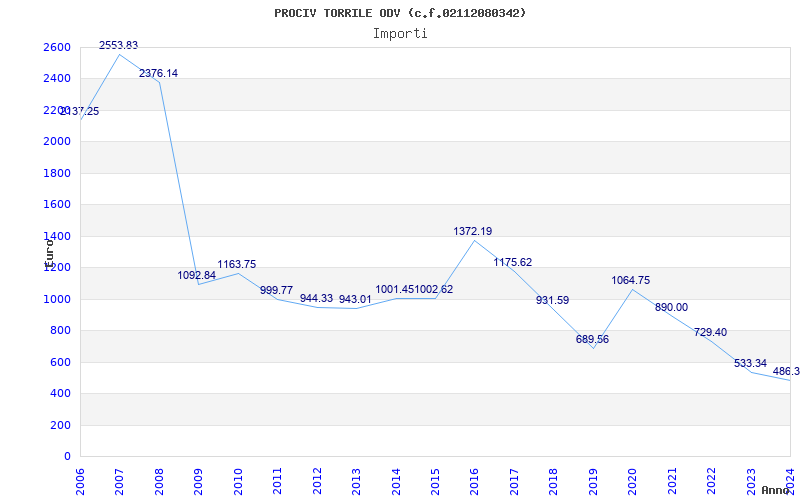Screen dimensions: 800x500
Task: Select the 2376.14 data label
Action: click(159, 73)
